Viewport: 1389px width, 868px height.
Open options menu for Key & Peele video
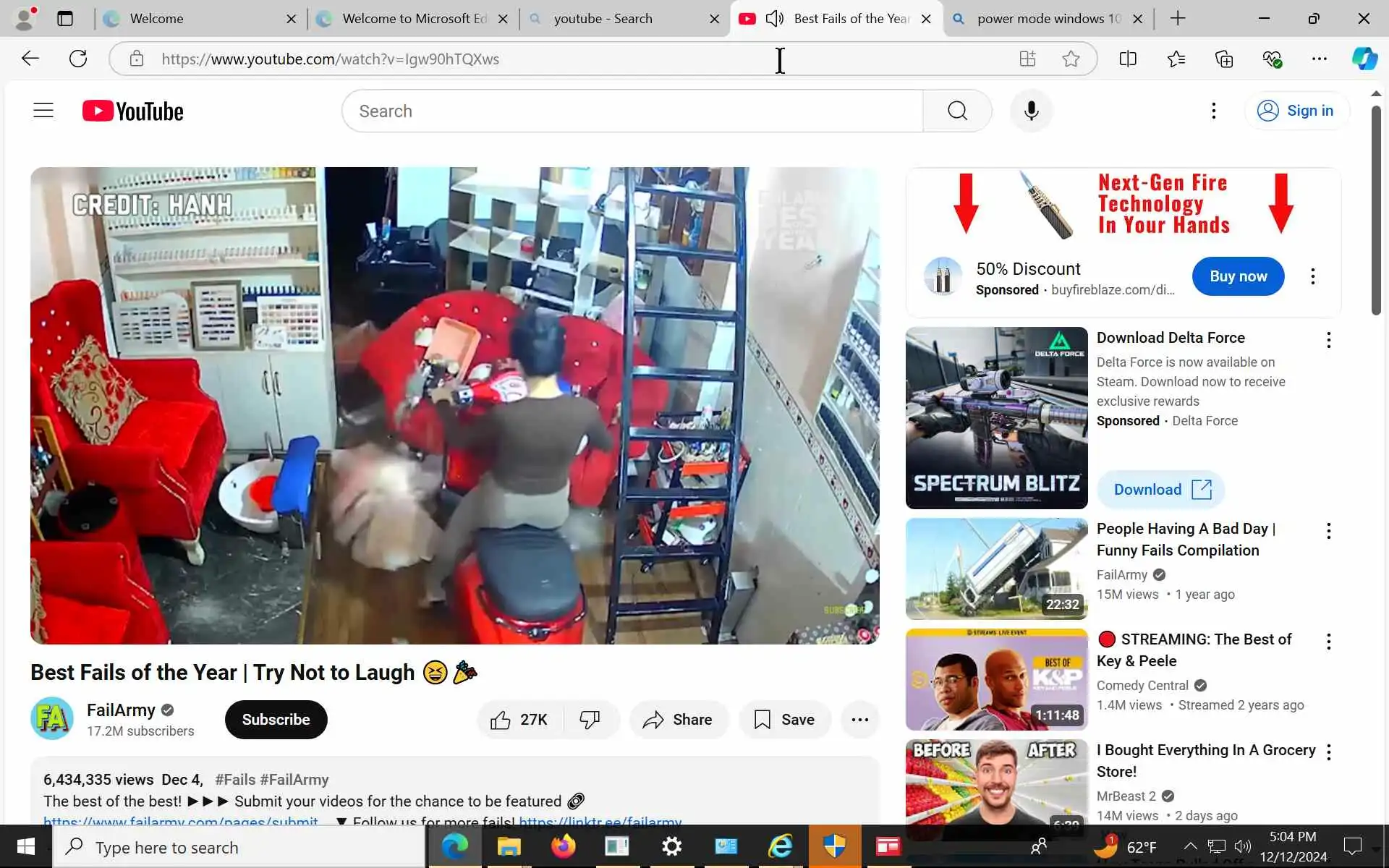click(x=1328, y=642)
